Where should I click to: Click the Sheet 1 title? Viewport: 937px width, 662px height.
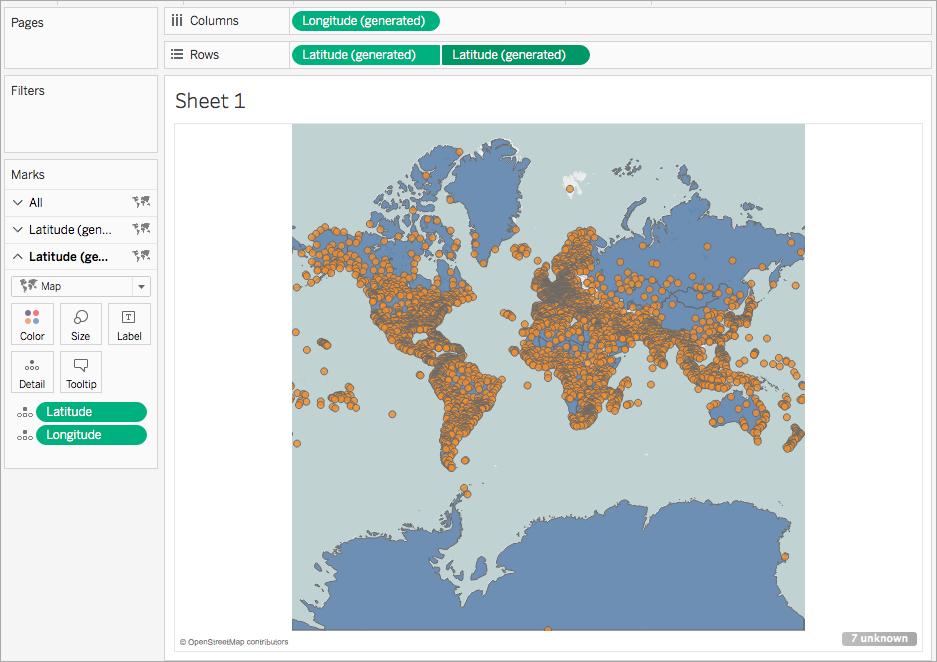coord(210,101)
